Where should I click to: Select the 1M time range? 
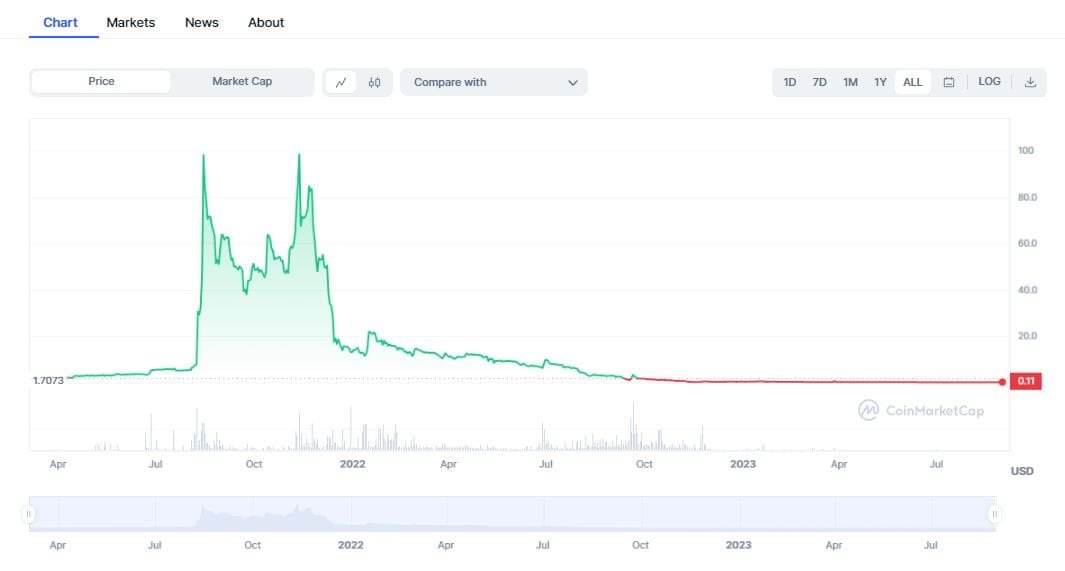pyautogui.click(x=850, y=82)
